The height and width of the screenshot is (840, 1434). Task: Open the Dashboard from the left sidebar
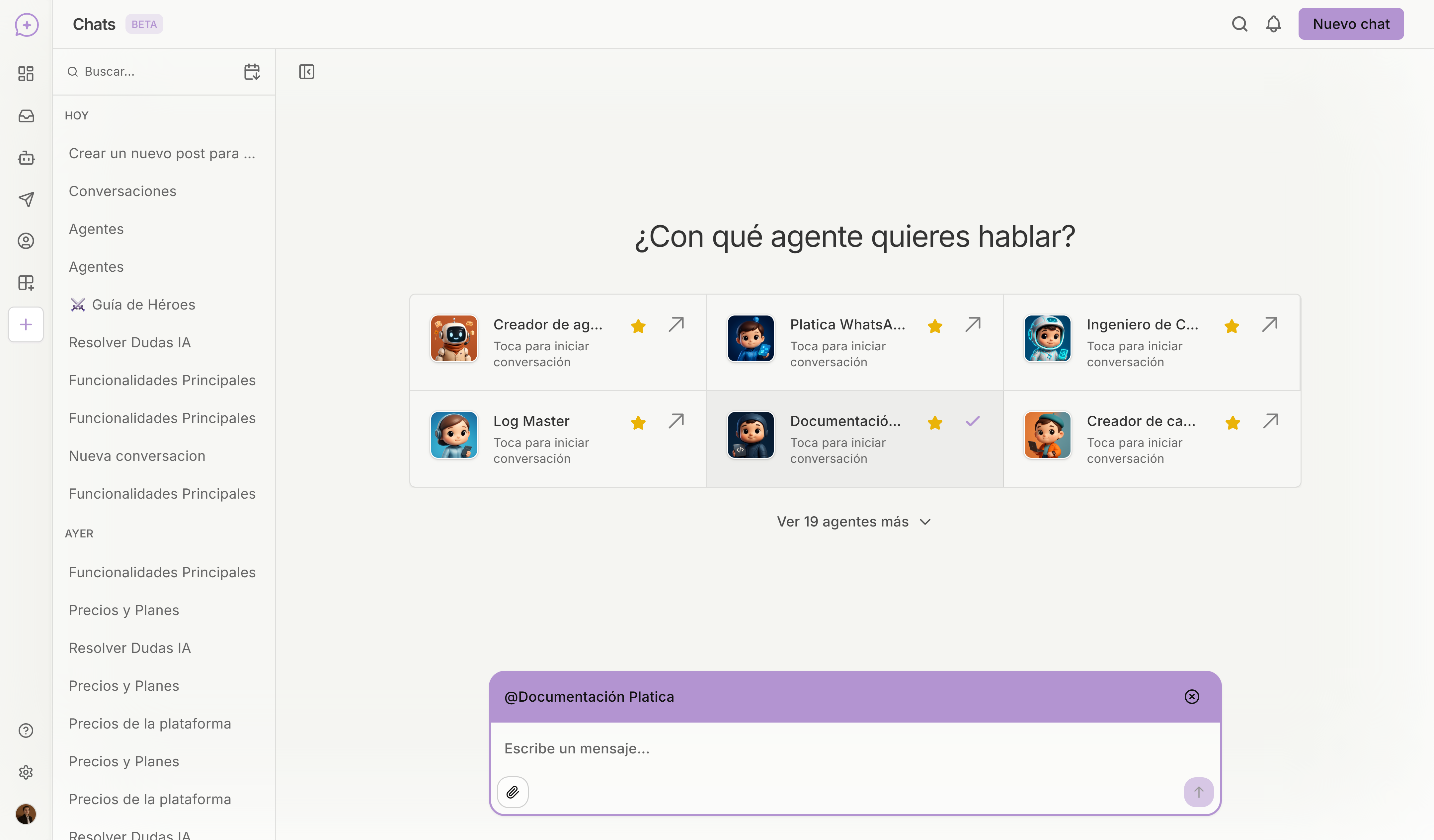pyautogui.click(x=26, y=74)
